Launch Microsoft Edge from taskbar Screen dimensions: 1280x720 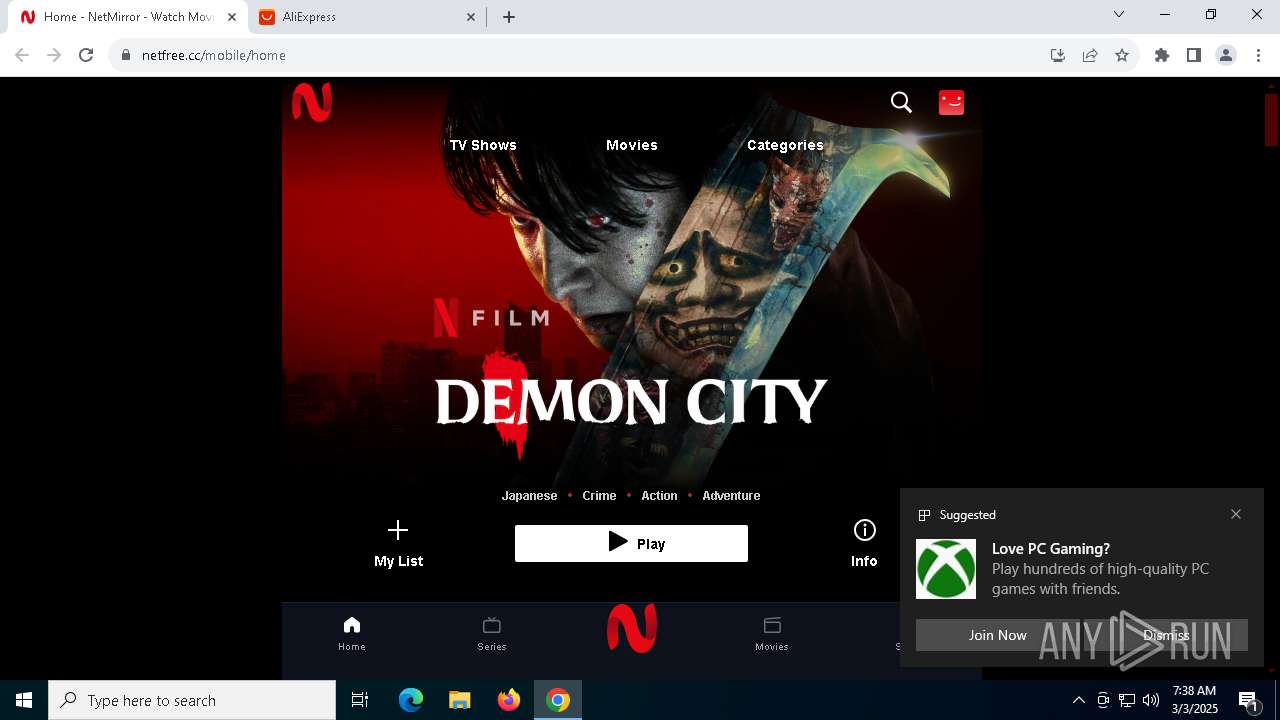click(x=411, y=700)
